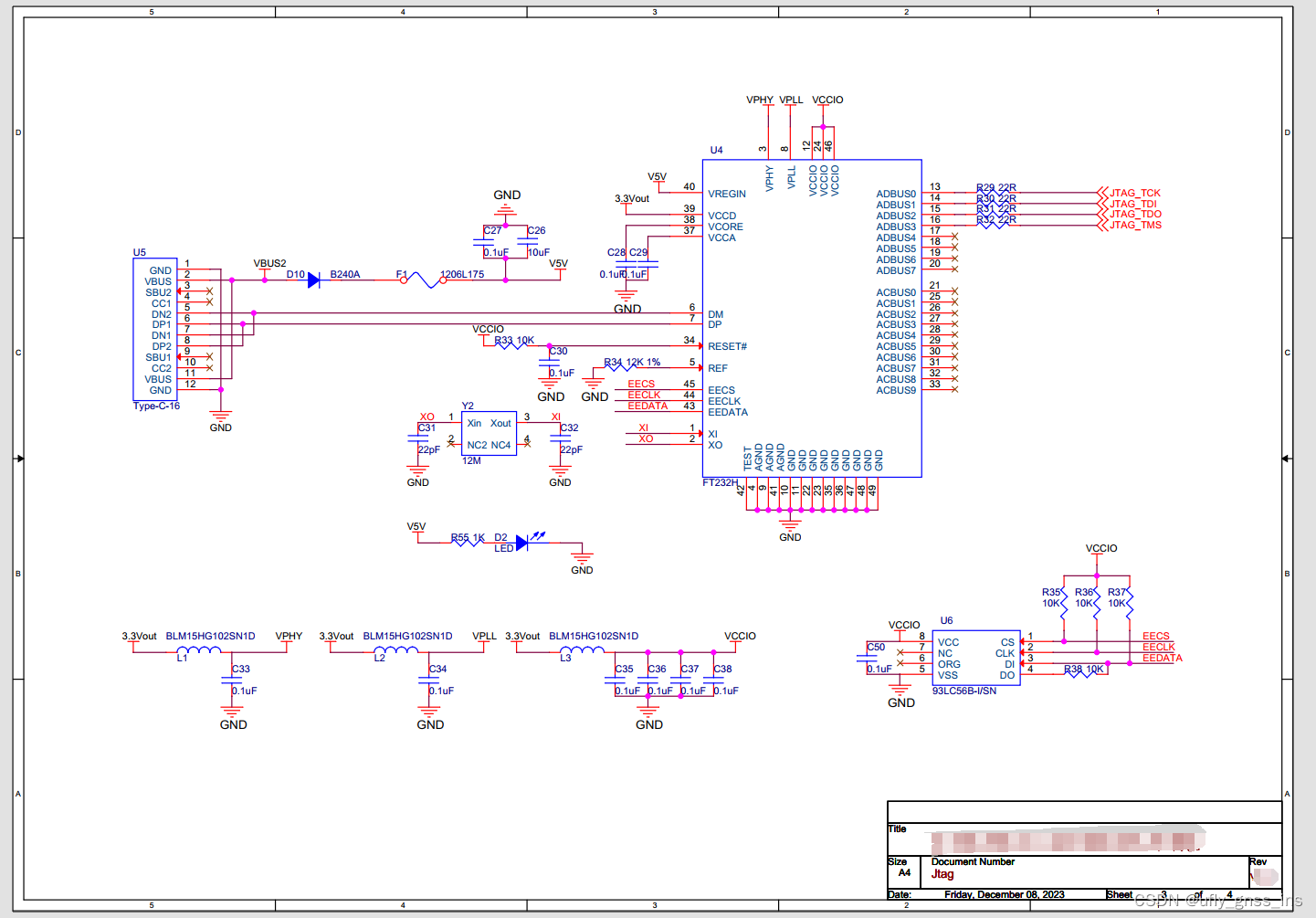Click the U6 EEPROM chip body
Image resolution: width=1316 pixels, height=918 pixels.
pos(976,658)
